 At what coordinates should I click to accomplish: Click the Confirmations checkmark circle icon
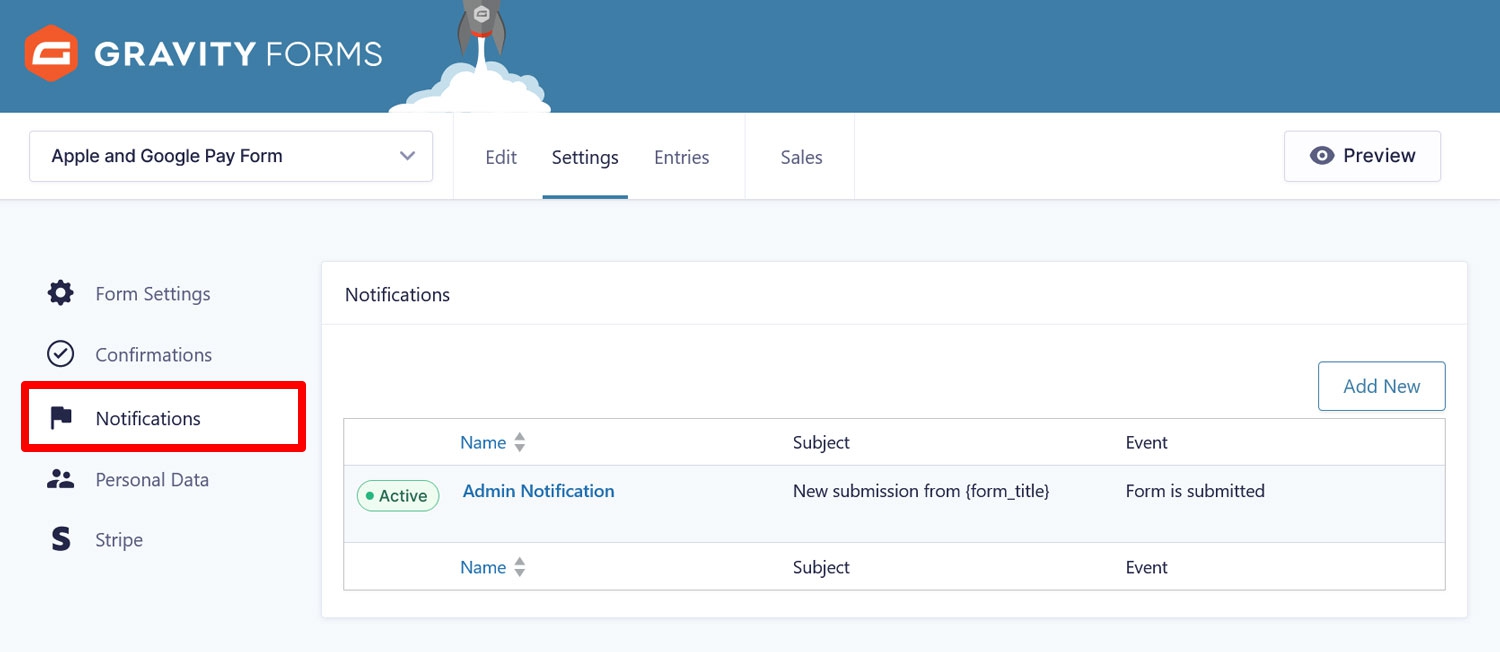(61, 354)
